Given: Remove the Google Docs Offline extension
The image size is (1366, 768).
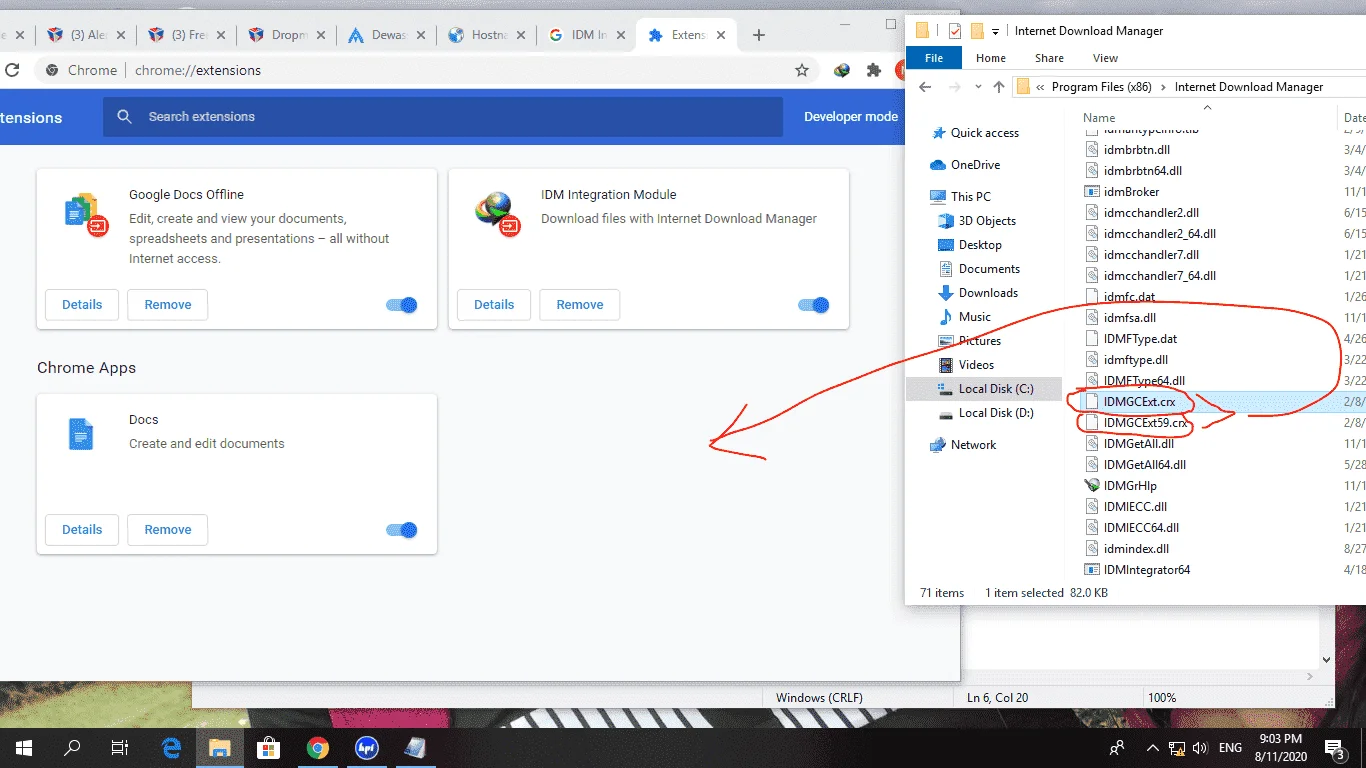Looking at the screenshot, I should [x=167, y=305].
